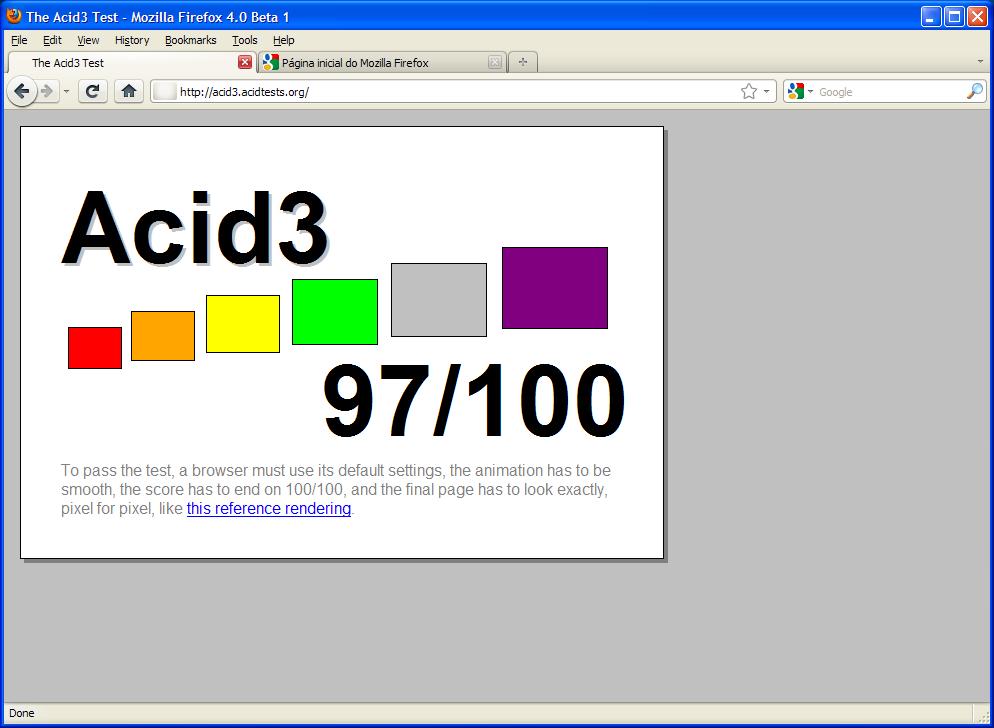Click the yellow box in Acid3 test
Screen dimensions: 994x728
[243, 324]
